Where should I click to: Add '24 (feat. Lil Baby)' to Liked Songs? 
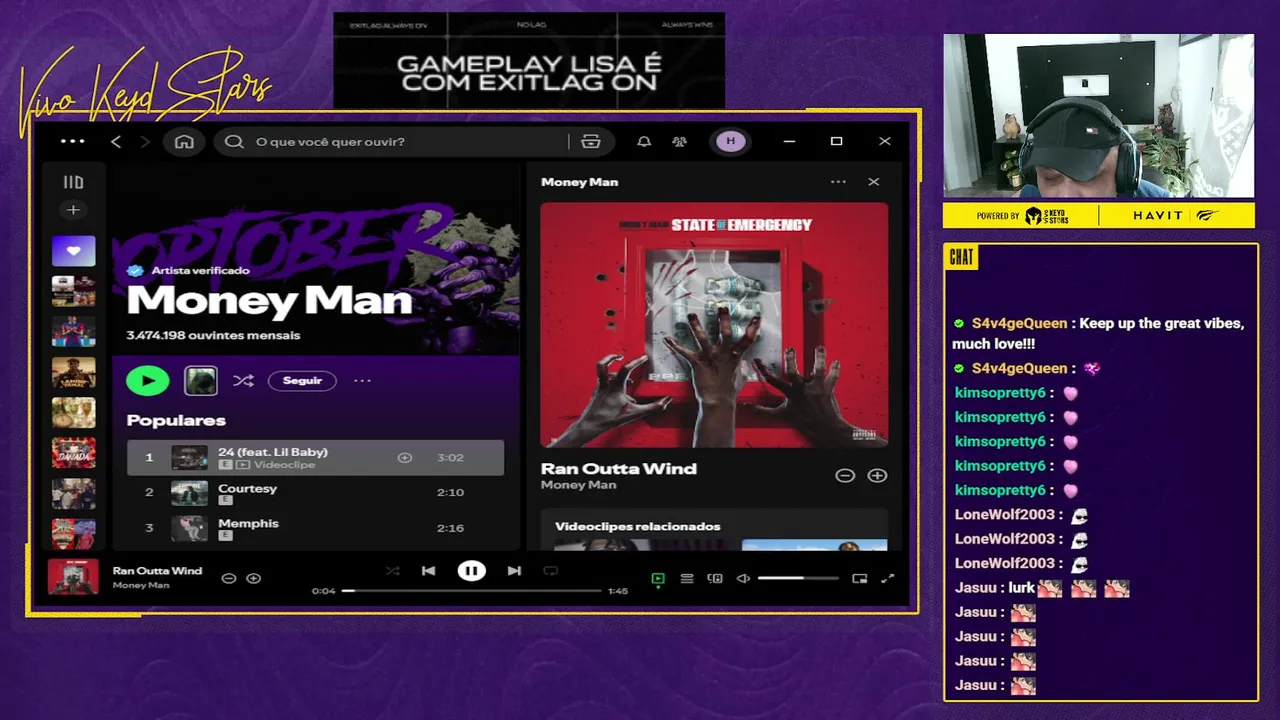(x=405, y=458)
